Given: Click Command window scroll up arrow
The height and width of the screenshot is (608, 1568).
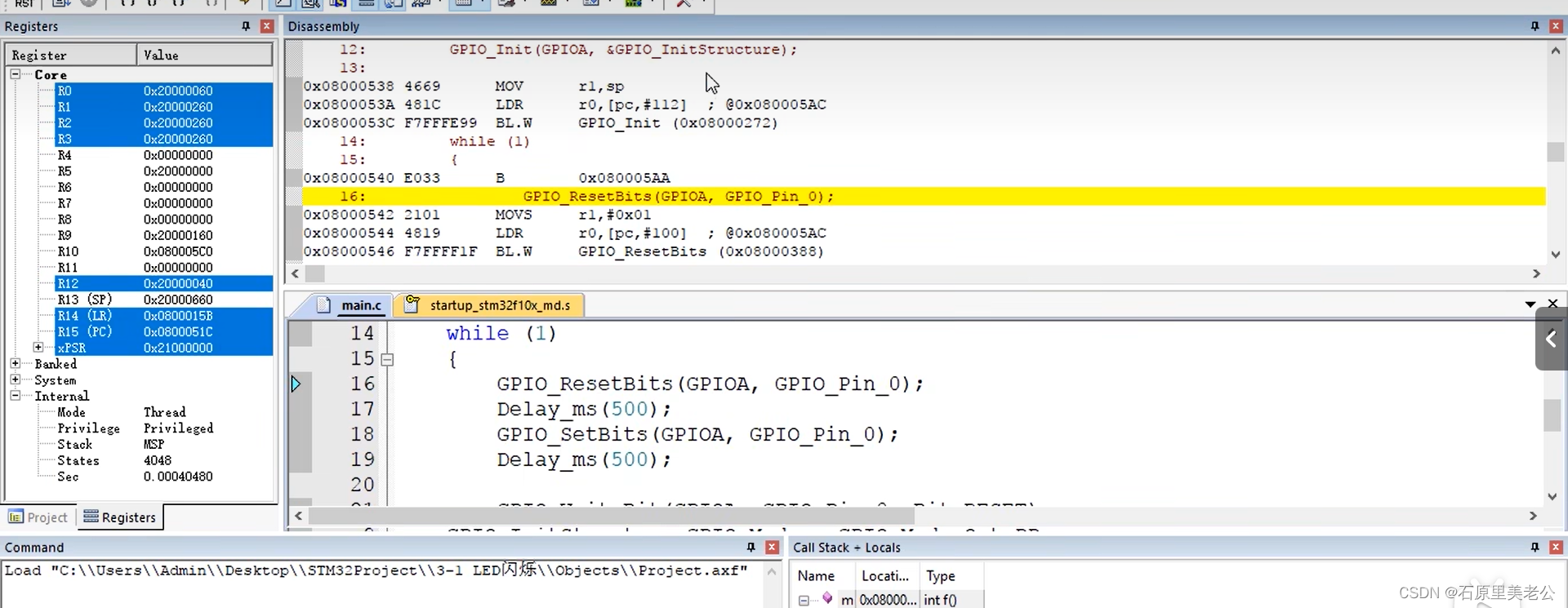Looking at the screenshot, I should click(x=772, y=571).
